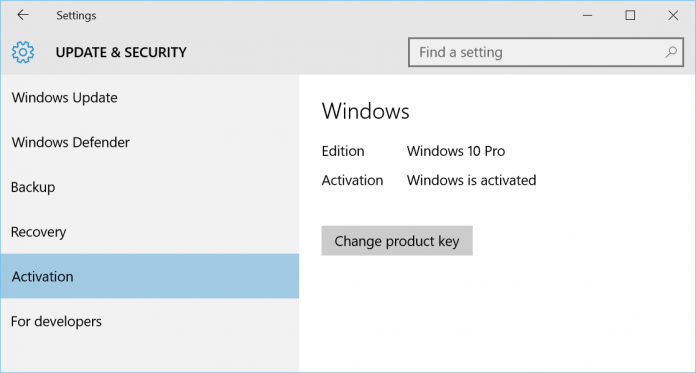Open Windows Defender section

[150, 143]
